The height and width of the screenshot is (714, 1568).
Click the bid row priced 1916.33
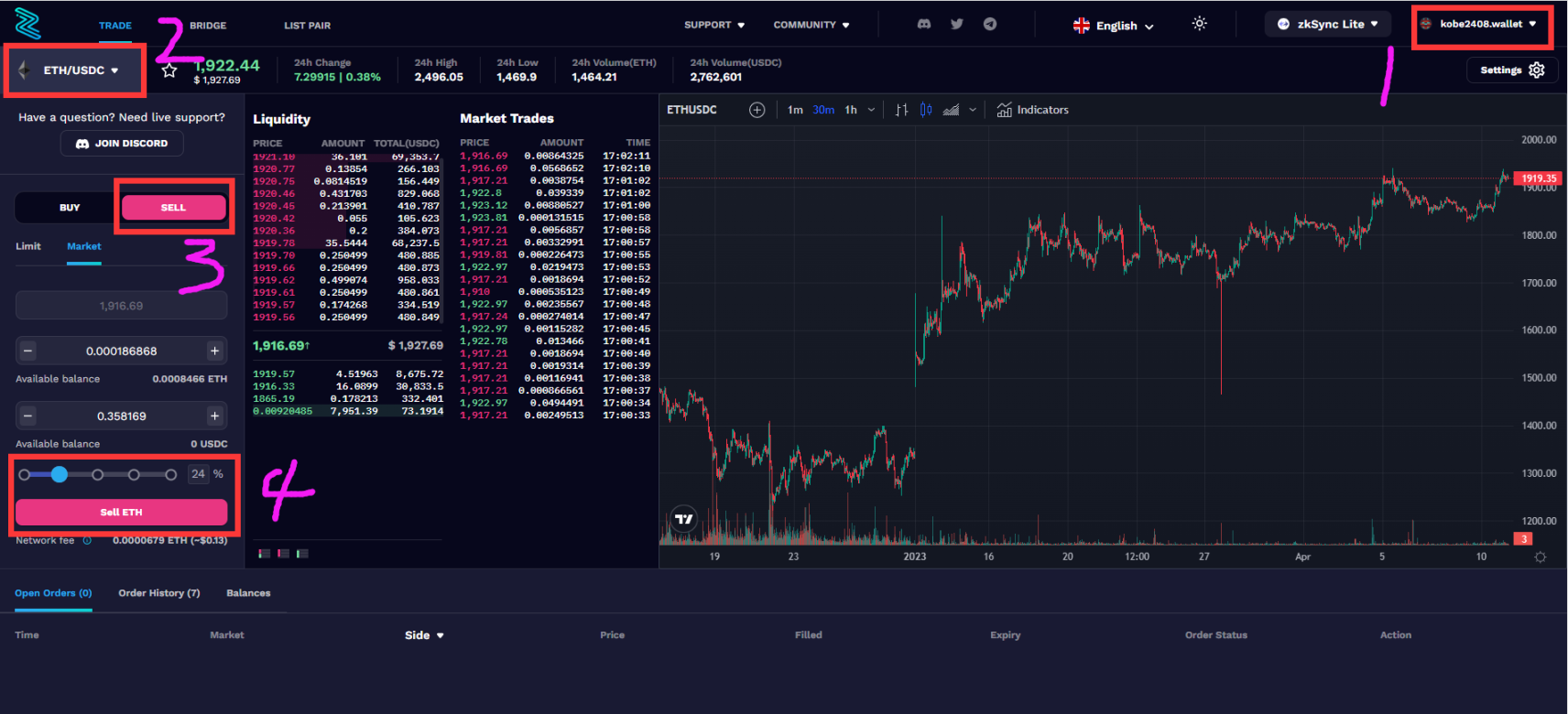coord(346,386)
